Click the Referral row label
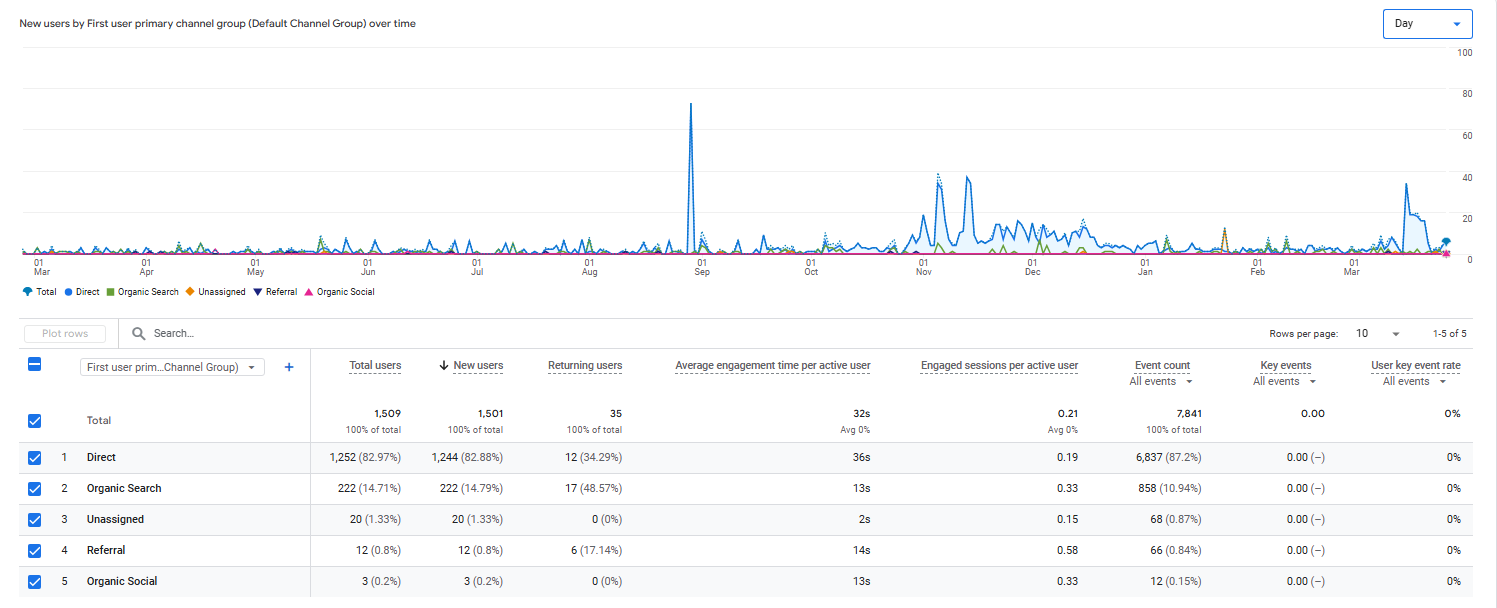The image size is (1497, 608). (x=106, y=550)
